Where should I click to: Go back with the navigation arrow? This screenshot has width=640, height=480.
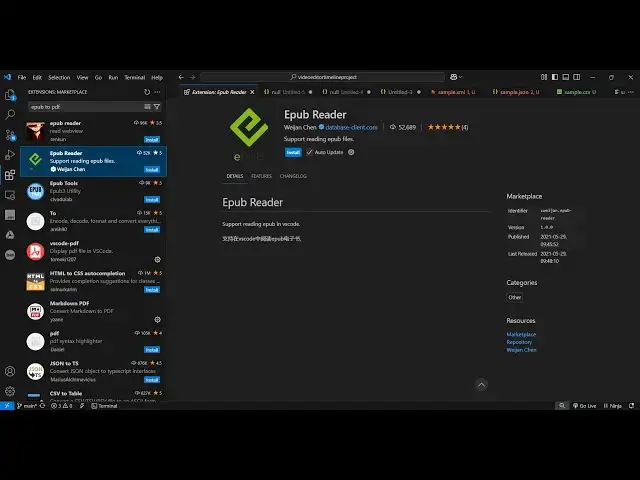pyautogui.click(x=181, y=77)
